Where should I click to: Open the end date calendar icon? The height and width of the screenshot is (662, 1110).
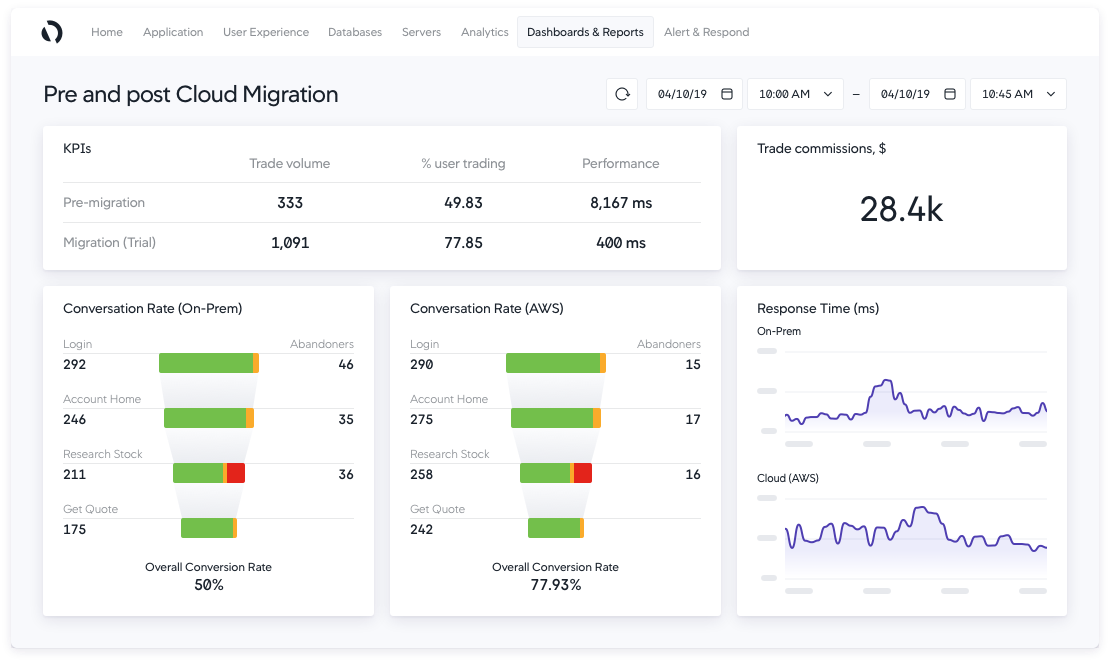tap(950, 94)
